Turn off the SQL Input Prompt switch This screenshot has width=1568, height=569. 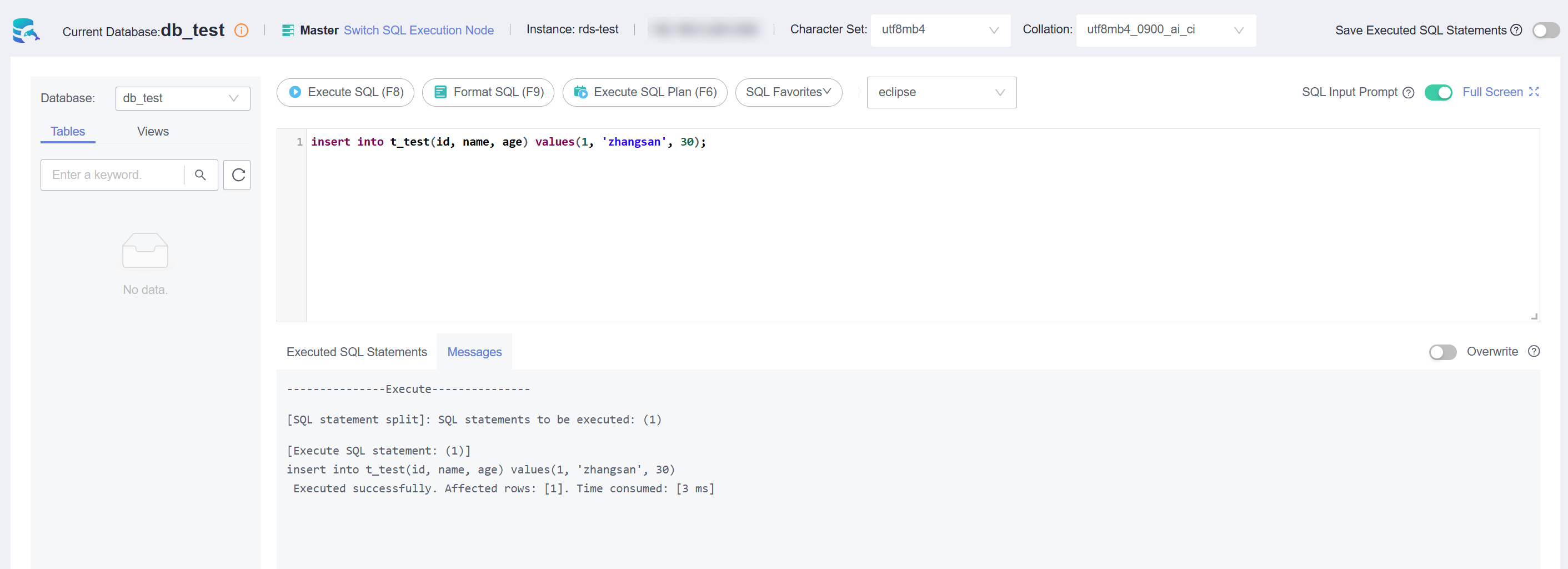click(1437, 93)
